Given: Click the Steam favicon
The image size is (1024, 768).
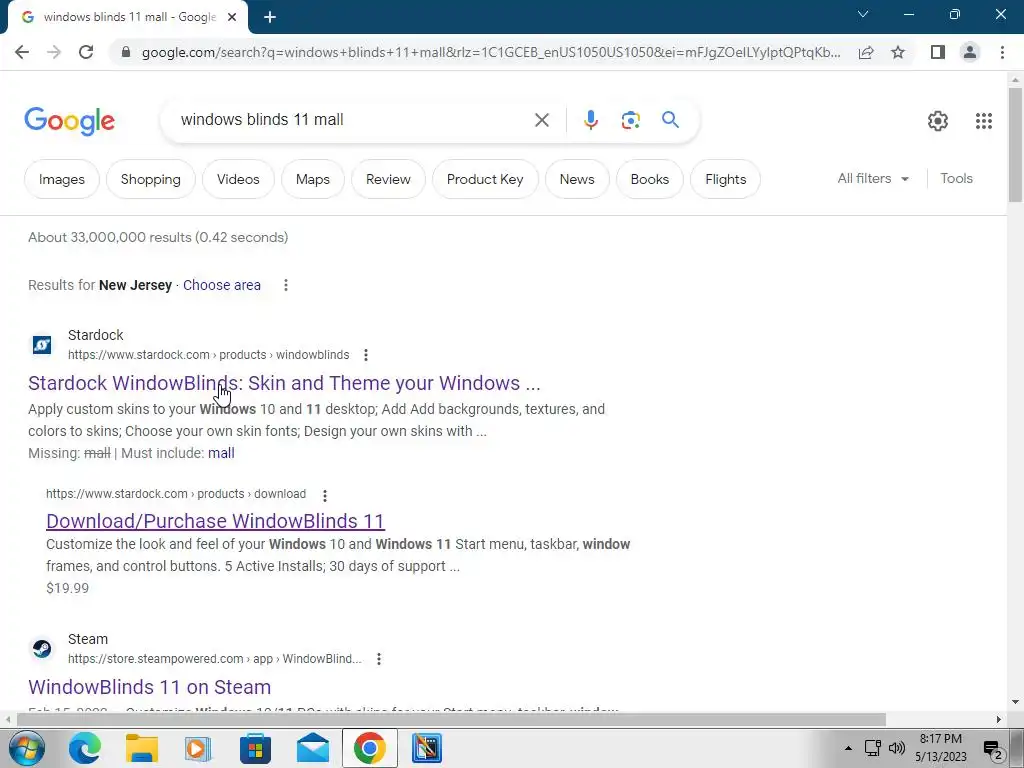Looking at the screenshot, I should [x=42, y=648].
